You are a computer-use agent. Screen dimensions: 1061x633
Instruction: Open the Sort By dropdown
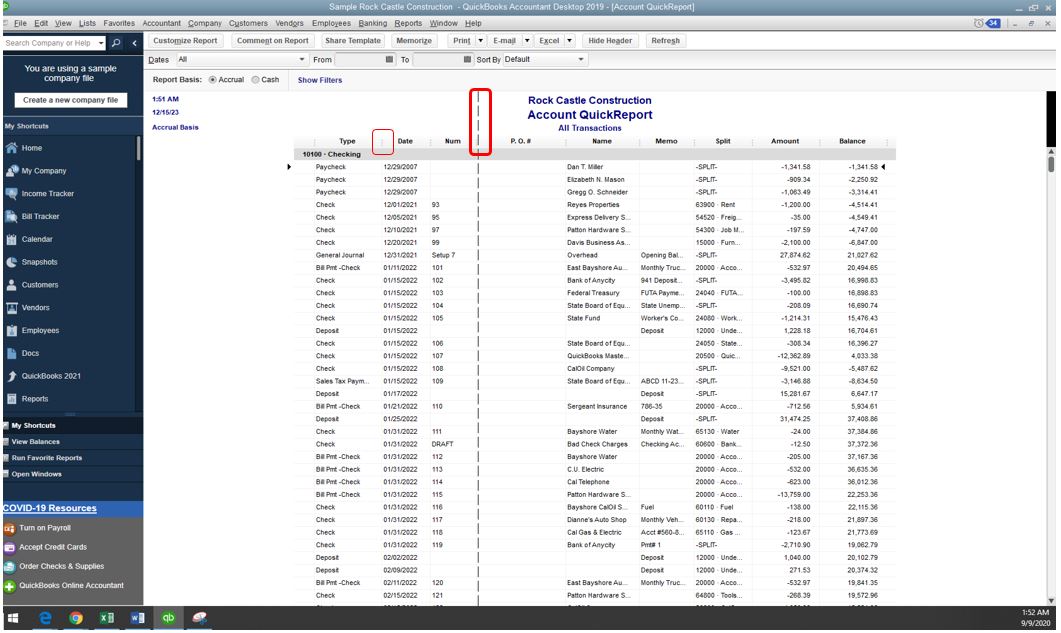[579, 59]
